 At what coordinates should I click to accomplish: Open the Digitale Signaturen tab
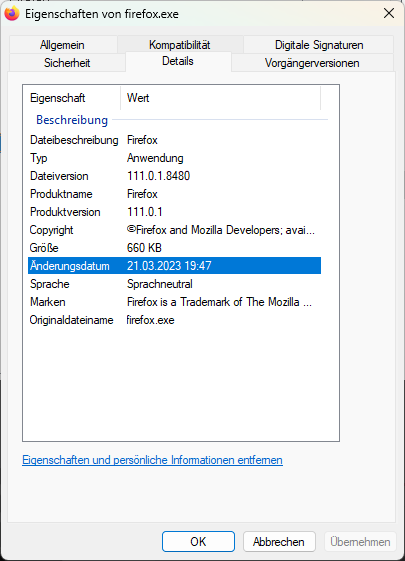(319, 45)
